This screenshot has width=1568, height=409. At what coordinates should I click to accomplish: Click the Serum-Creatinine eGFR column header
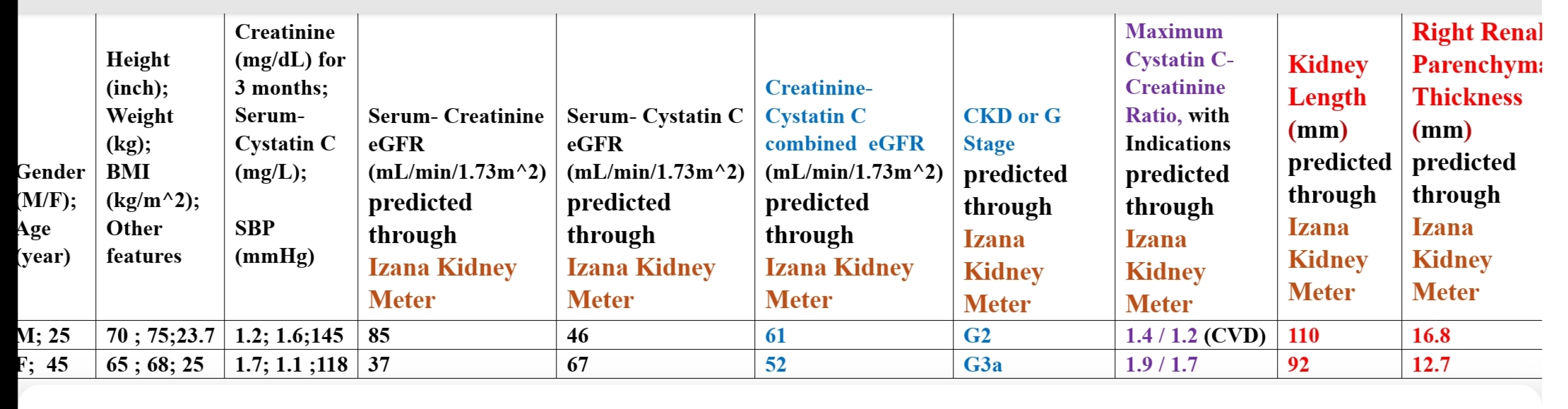coord(456,208)
